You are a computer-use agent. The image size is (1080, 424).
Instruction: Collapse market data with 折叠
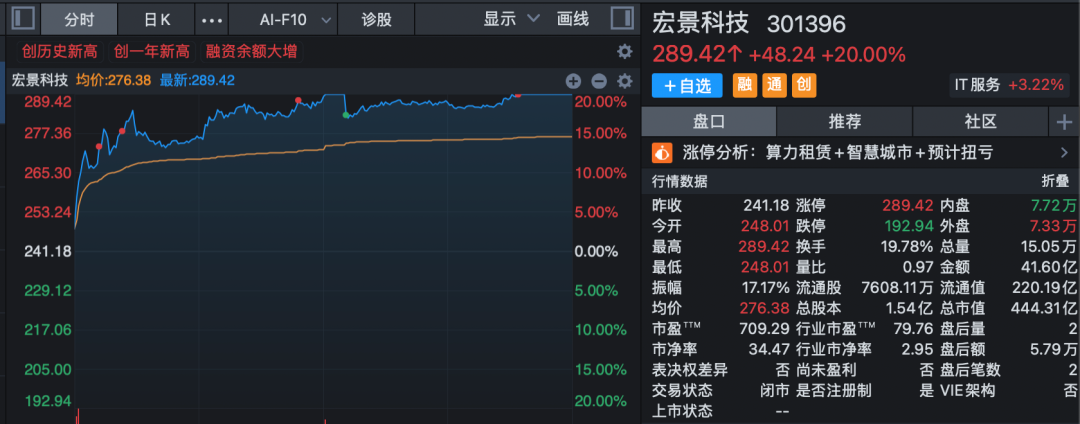[1054, 182]
